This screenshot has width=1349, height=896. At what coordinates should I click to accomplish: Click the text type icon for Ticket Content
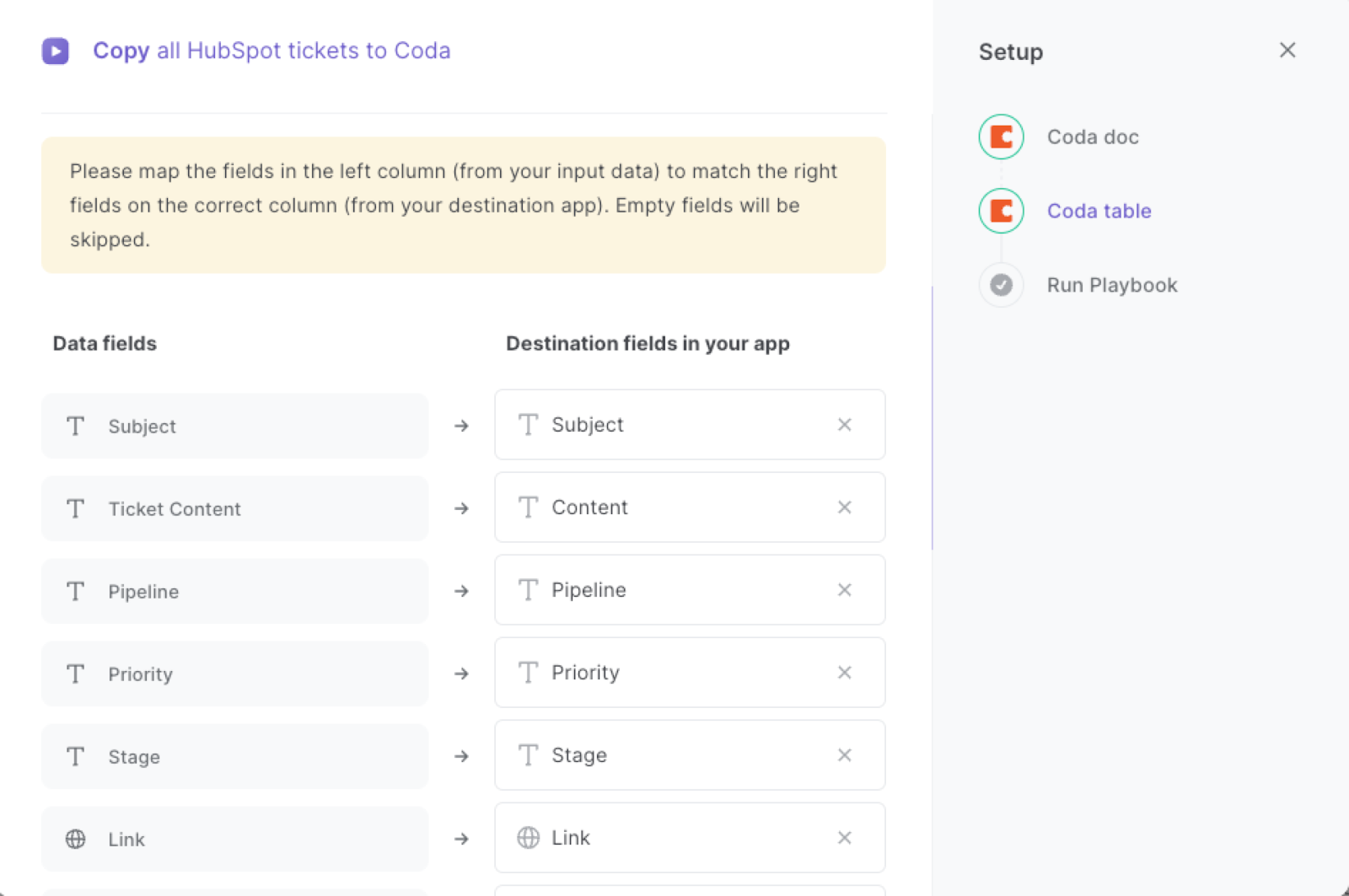pos(75,509)
